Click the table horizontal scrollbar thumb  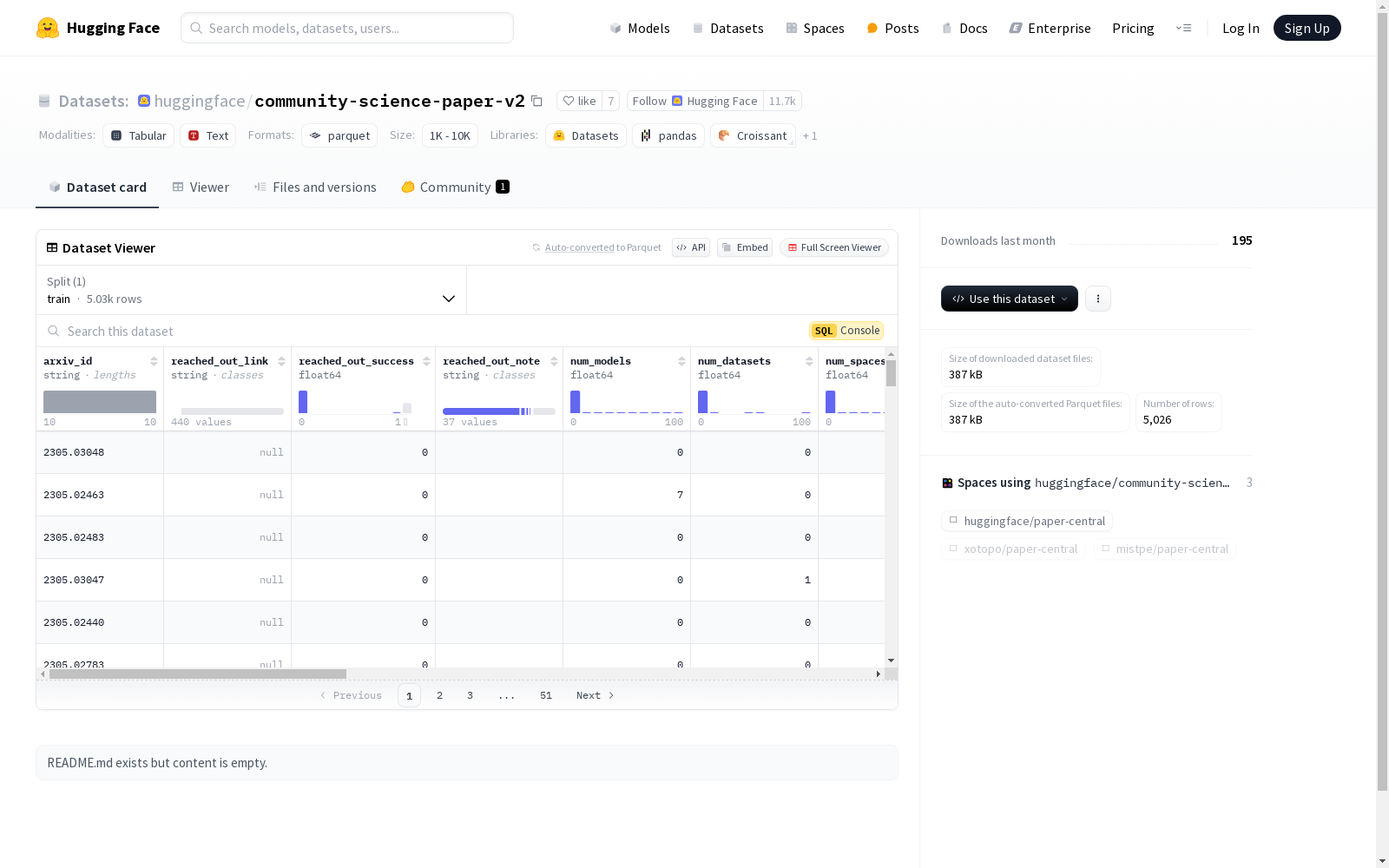[198, 674]
